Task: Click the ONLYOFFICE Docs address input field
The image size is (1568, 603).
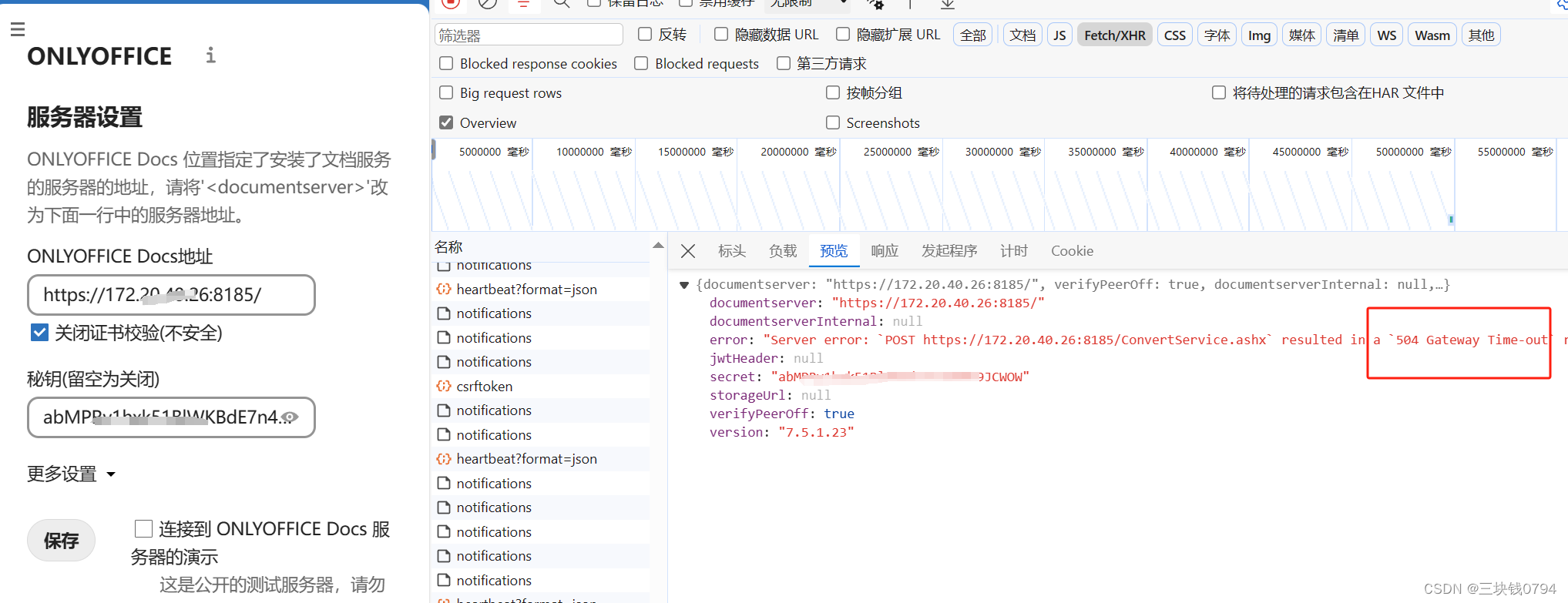Action: (x=171, y=295)
